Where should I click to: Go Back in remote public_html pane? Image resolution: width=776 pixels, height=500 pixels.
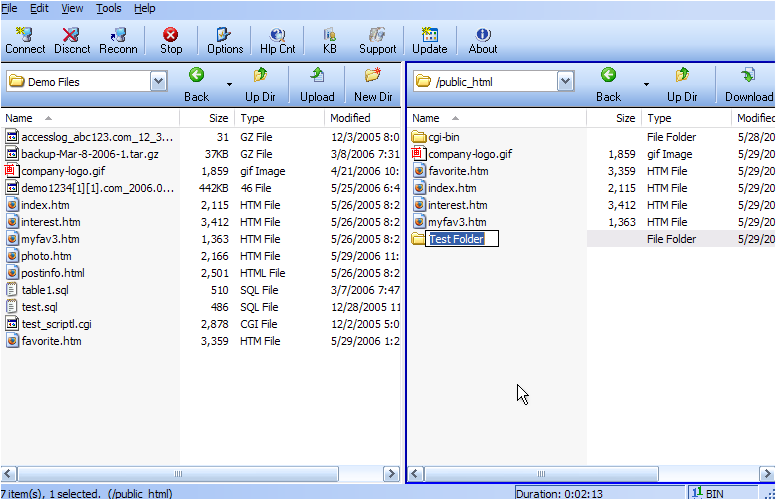[x=608, y=85]
